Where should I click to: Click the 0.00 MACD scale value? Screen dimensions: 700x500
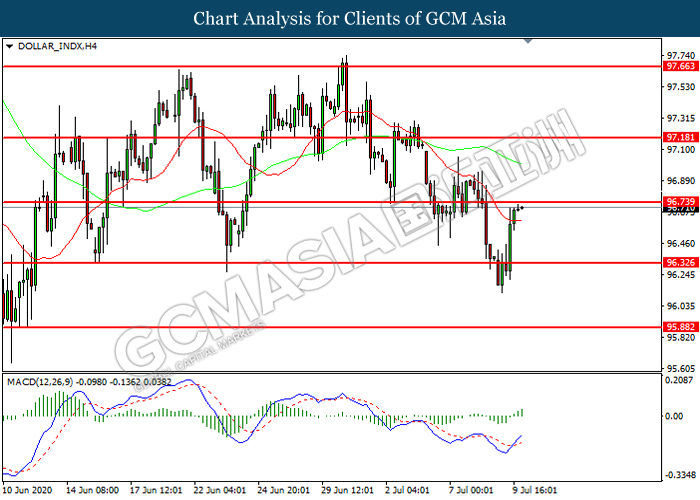pyautogui.click(x=674, y=416)
